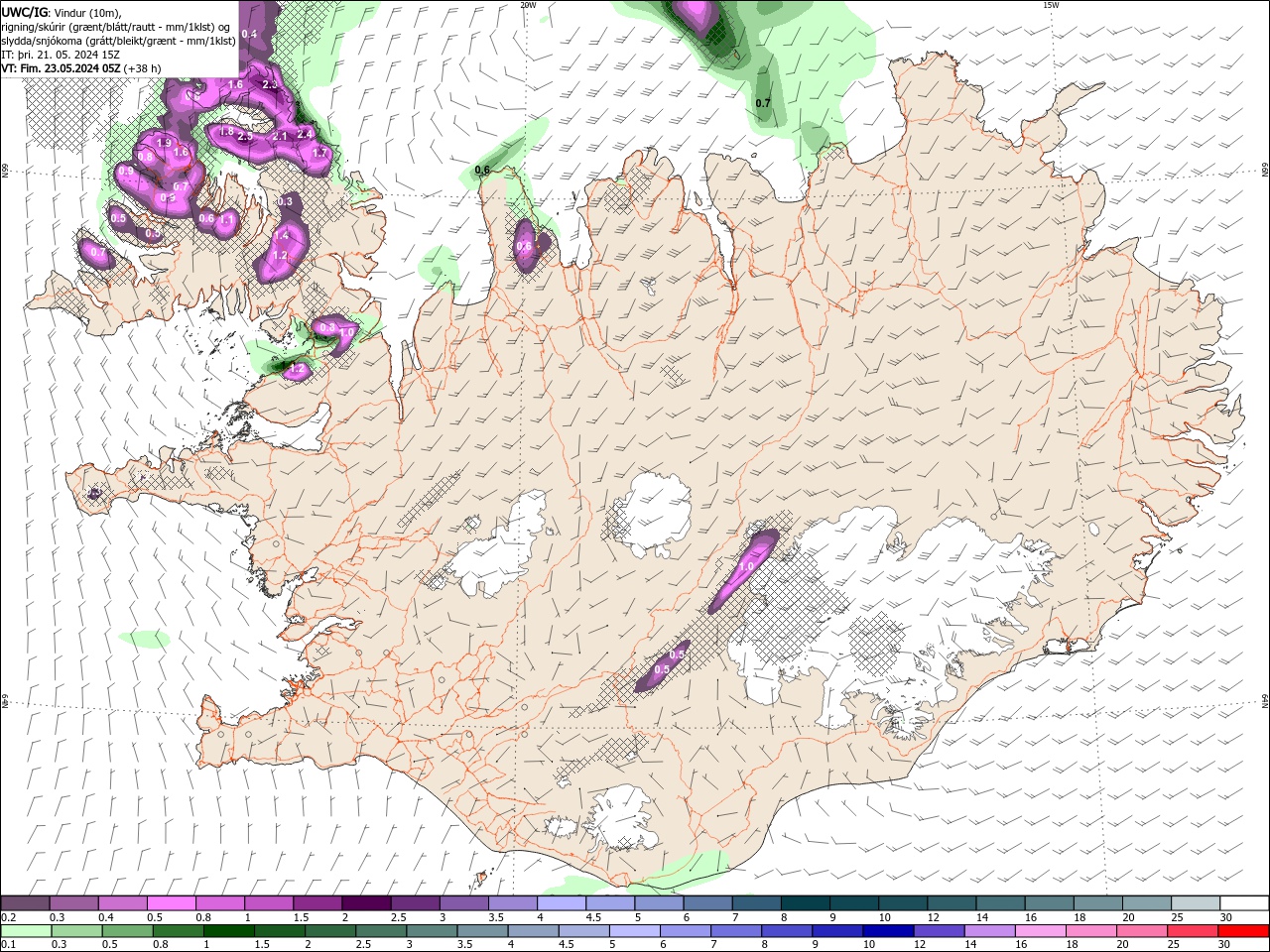Click the pale grey swatch after 25 in upper legend
1270x952 pixels.
[1196, 903]
